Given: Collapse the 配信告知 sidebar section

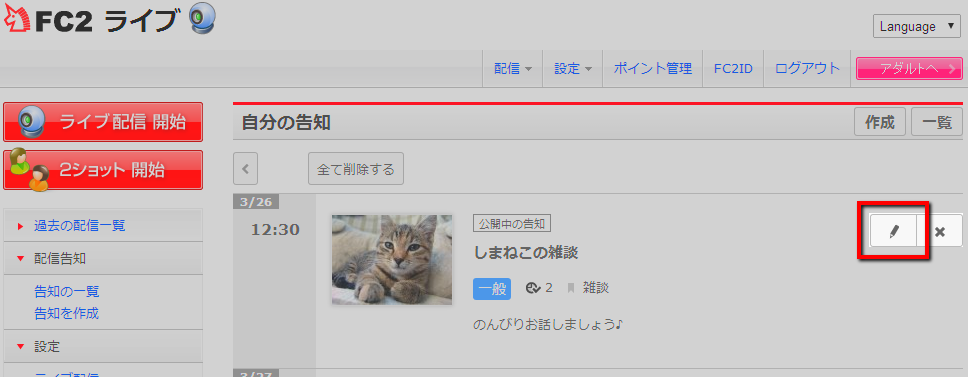Looking at the screenshot, I should pos(103,258).
